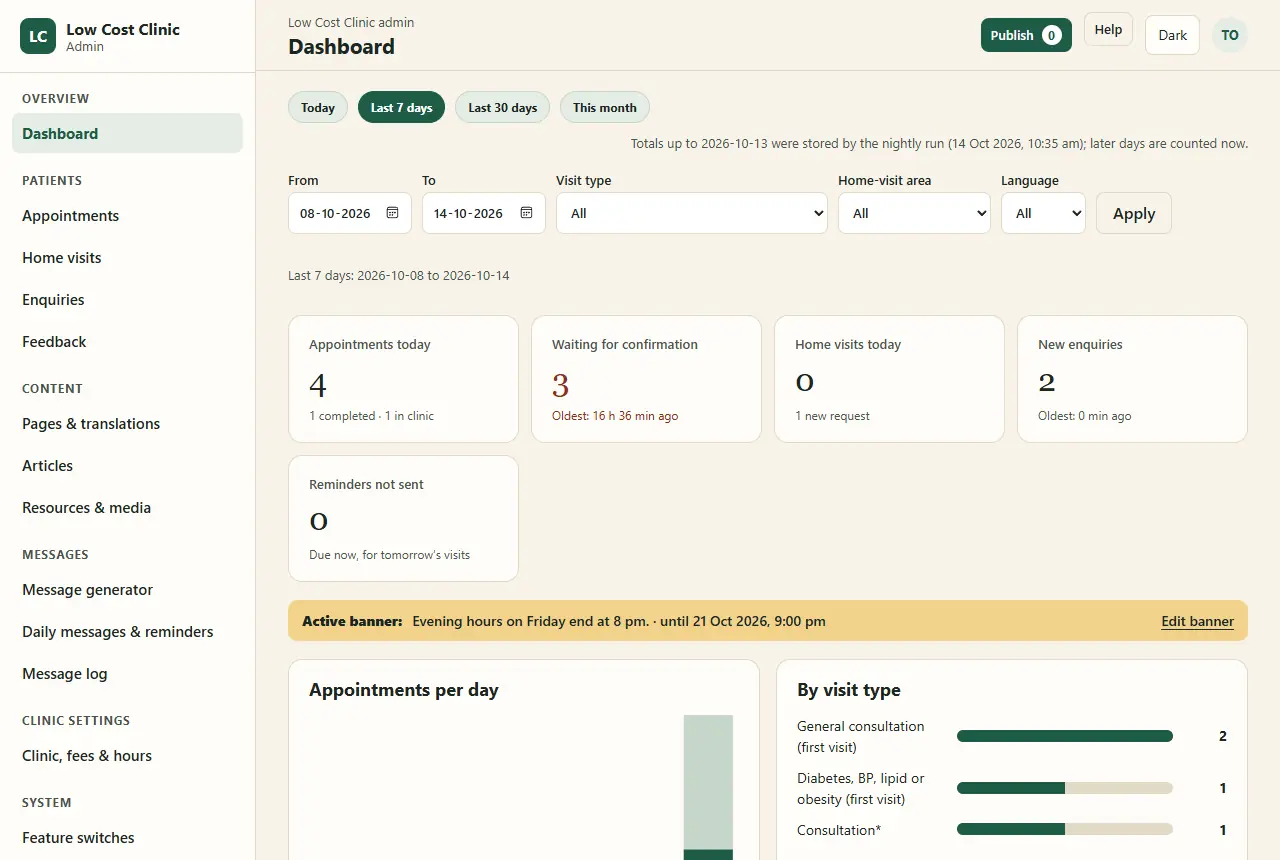Open the Visit type dropdown
Screen dimensions: 1280x860
[x=692, y=213]
